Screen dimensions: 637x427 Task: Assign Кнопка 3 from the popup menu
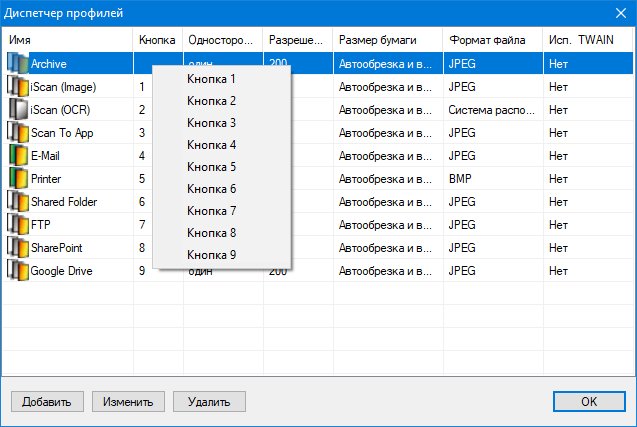pyautogui.click(x=211, y=123)
